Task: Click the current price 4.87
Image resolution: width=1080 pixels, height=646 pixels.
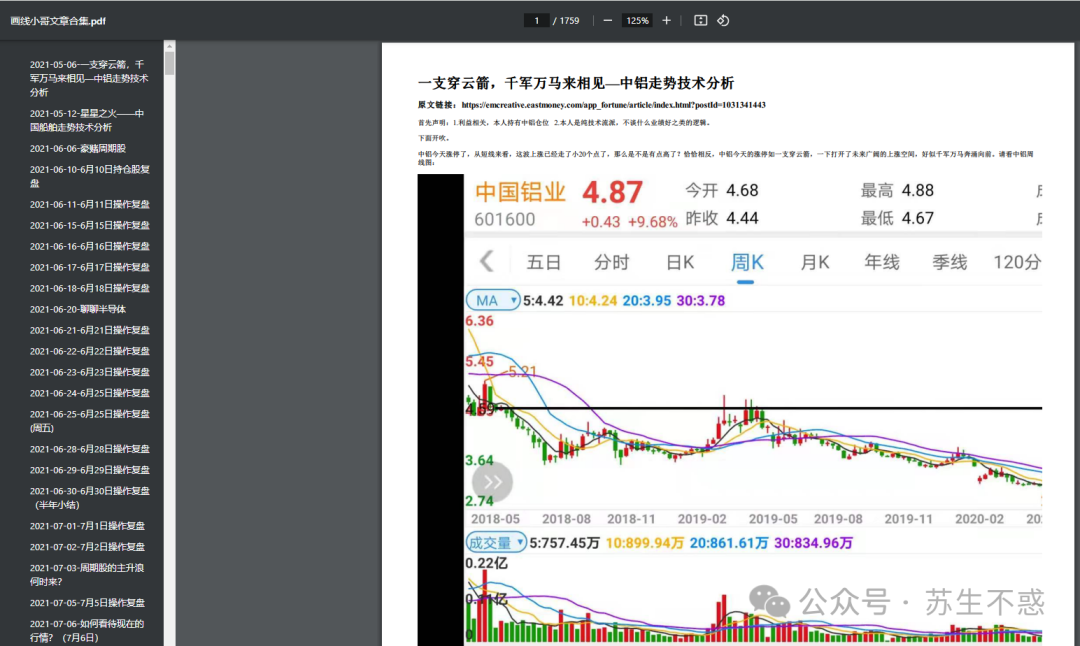Action: [612, 192]
